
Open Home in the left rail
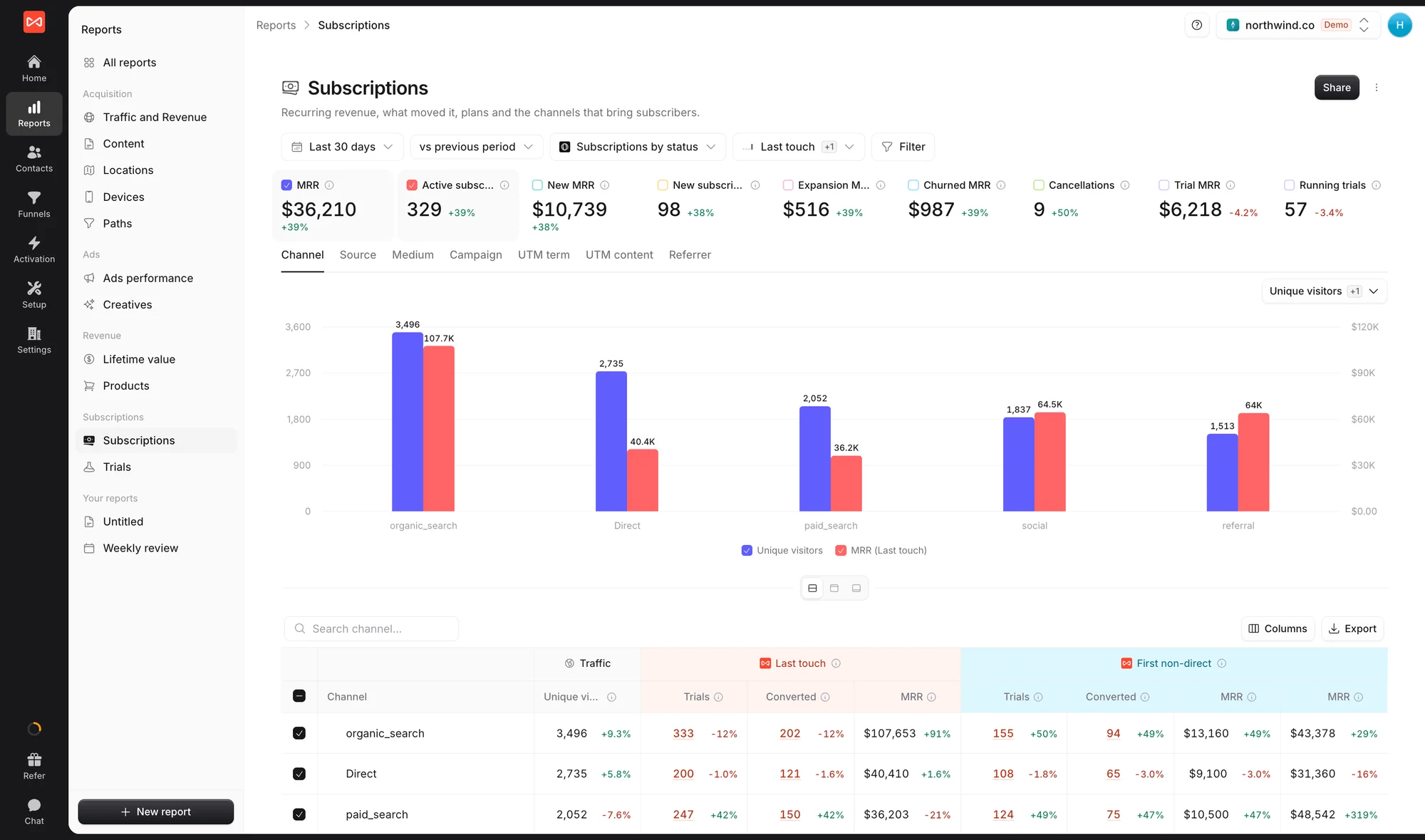(33, 68)
